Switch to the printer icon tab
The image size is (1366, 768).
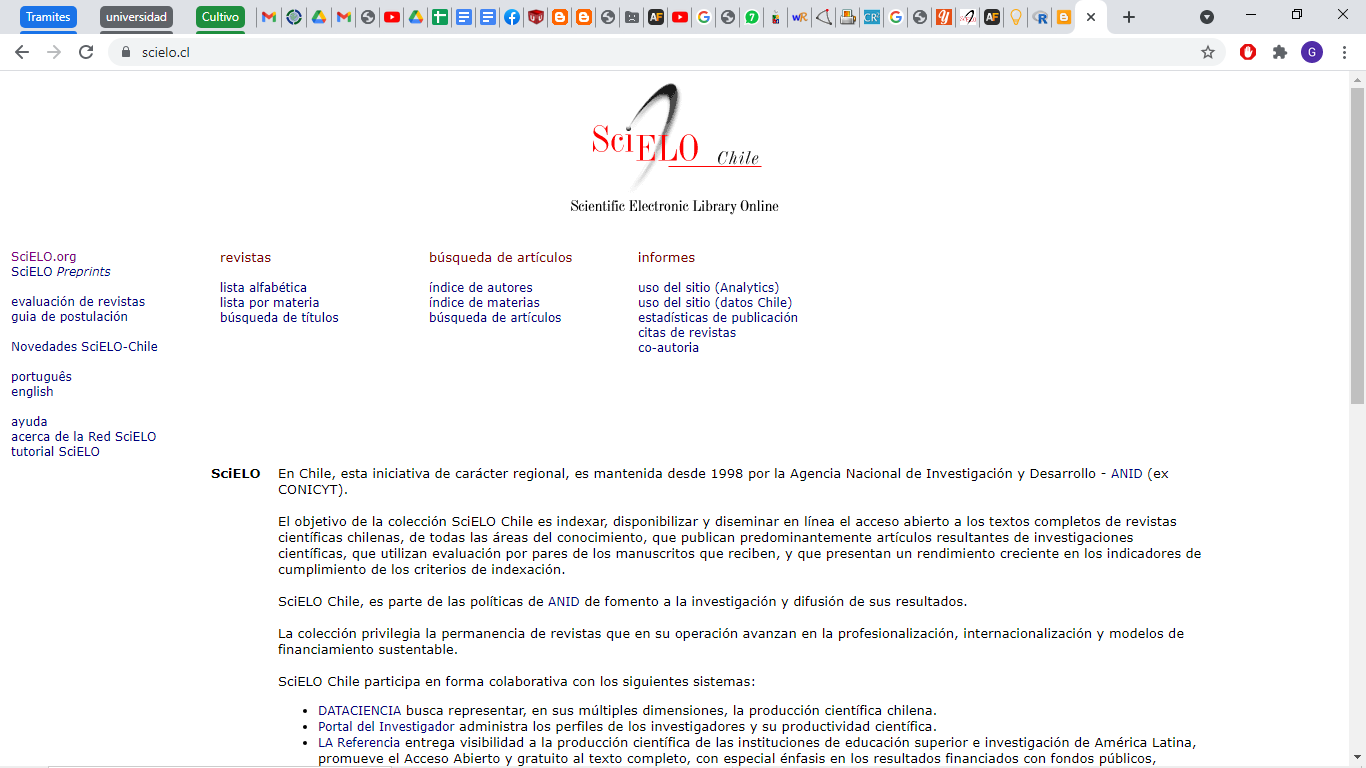848,17
